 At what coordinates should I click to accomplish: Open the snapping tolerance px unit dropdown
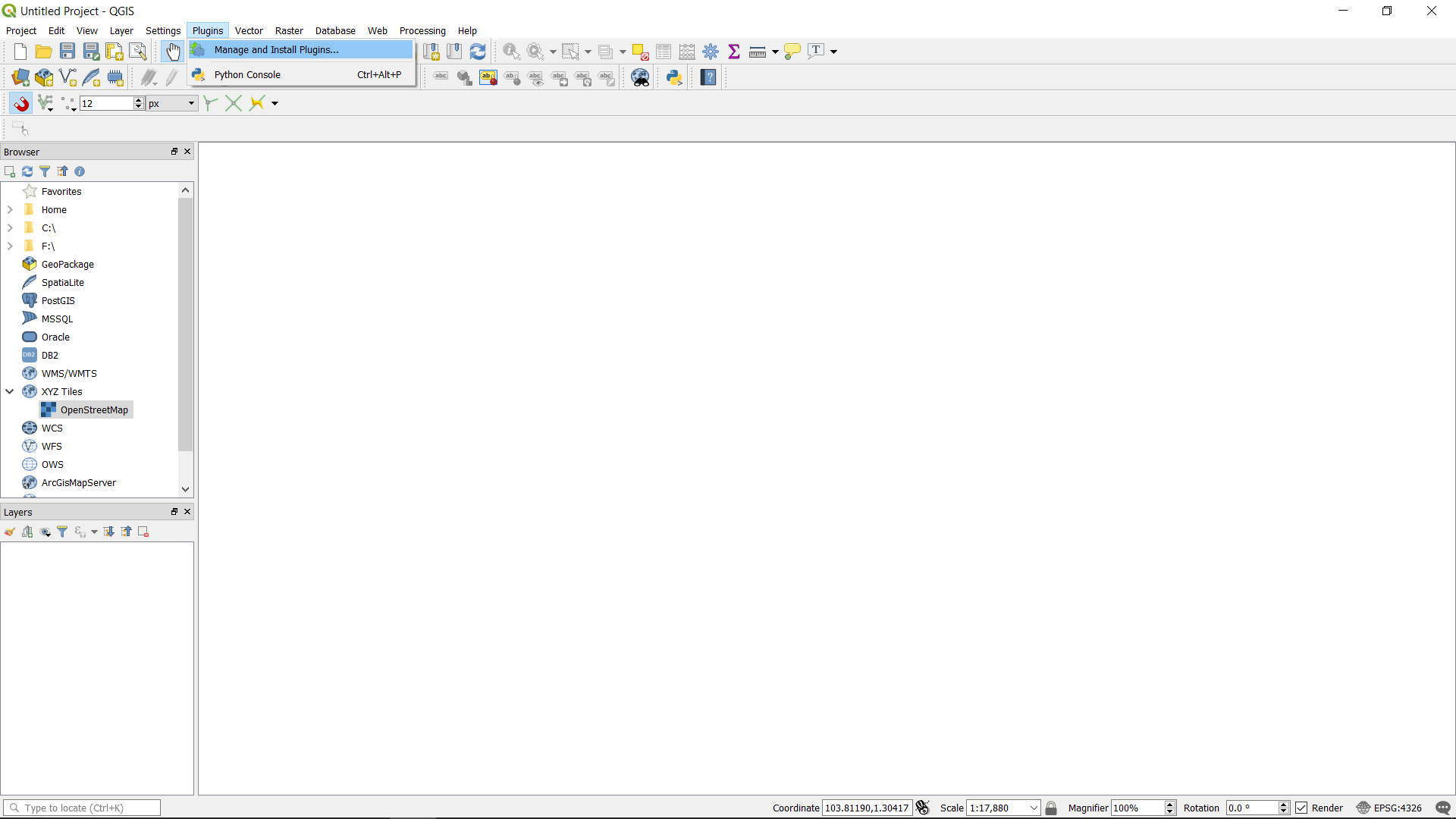[172, 104]
